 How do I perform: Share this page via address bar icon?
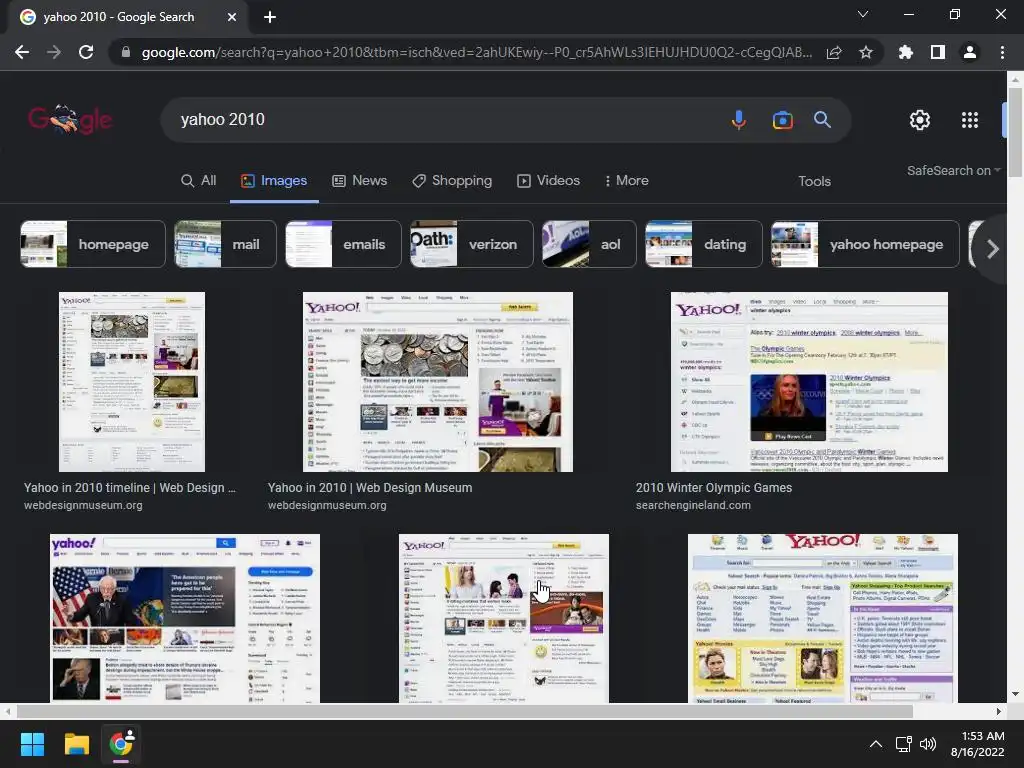(834, 52)
